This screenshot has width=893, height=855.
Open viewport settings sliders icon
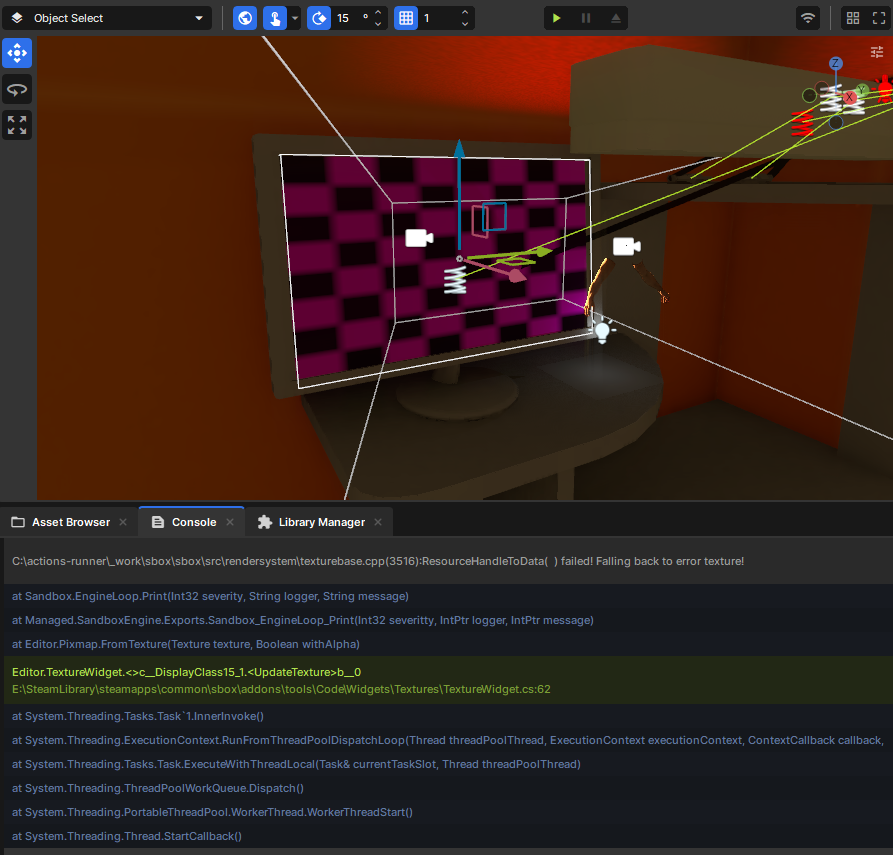[x=876, y=52]
